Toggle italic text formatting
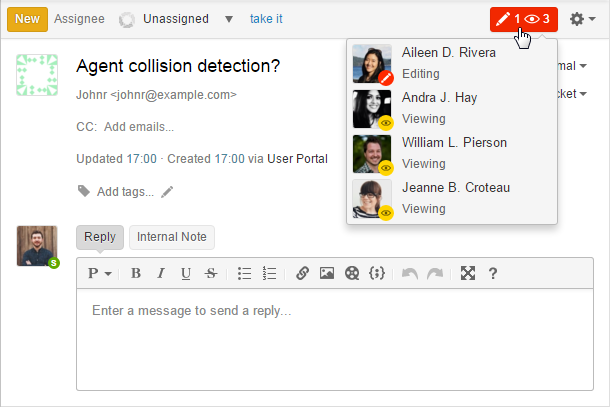The width and height of the screenshot is (610, 407). click(160, 273)
